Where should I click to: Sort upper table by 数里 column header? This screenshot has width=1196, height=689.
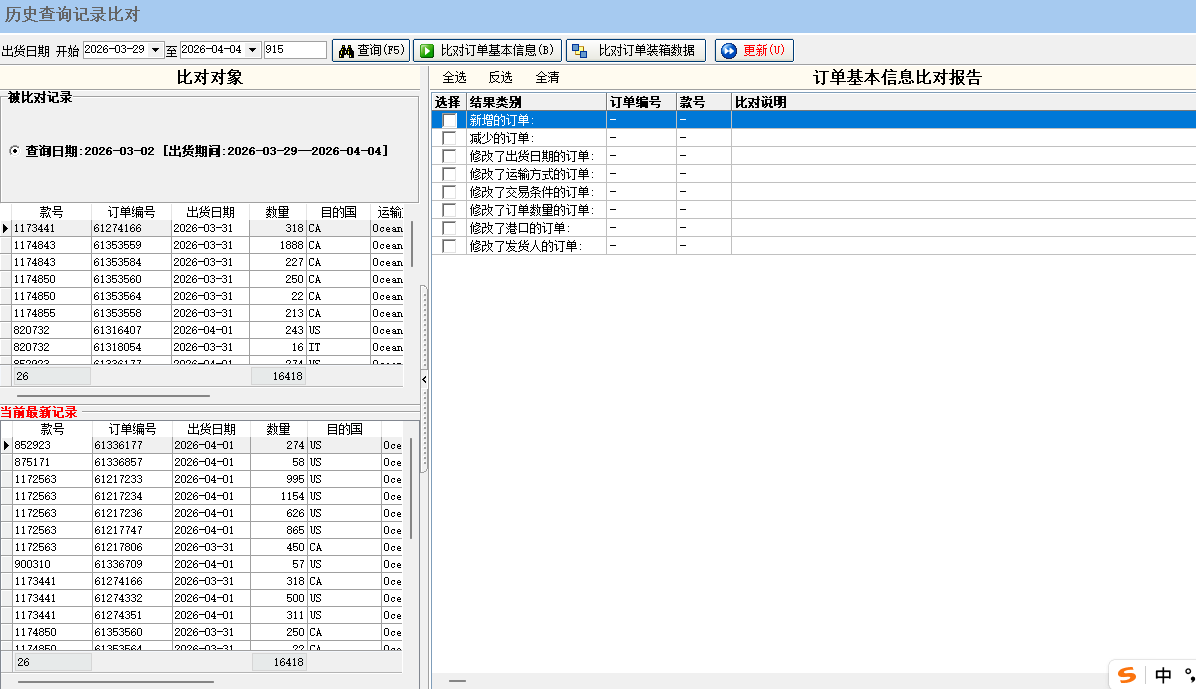[x=278, y=212]
